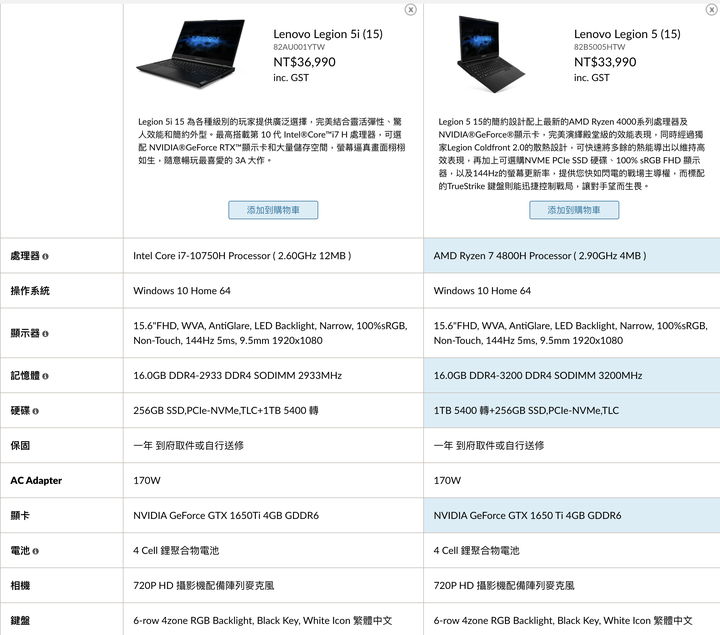The height and width of the screenshot is (635, 720).
Task: Click the 操作系統 row label
Action: [30, 291]
